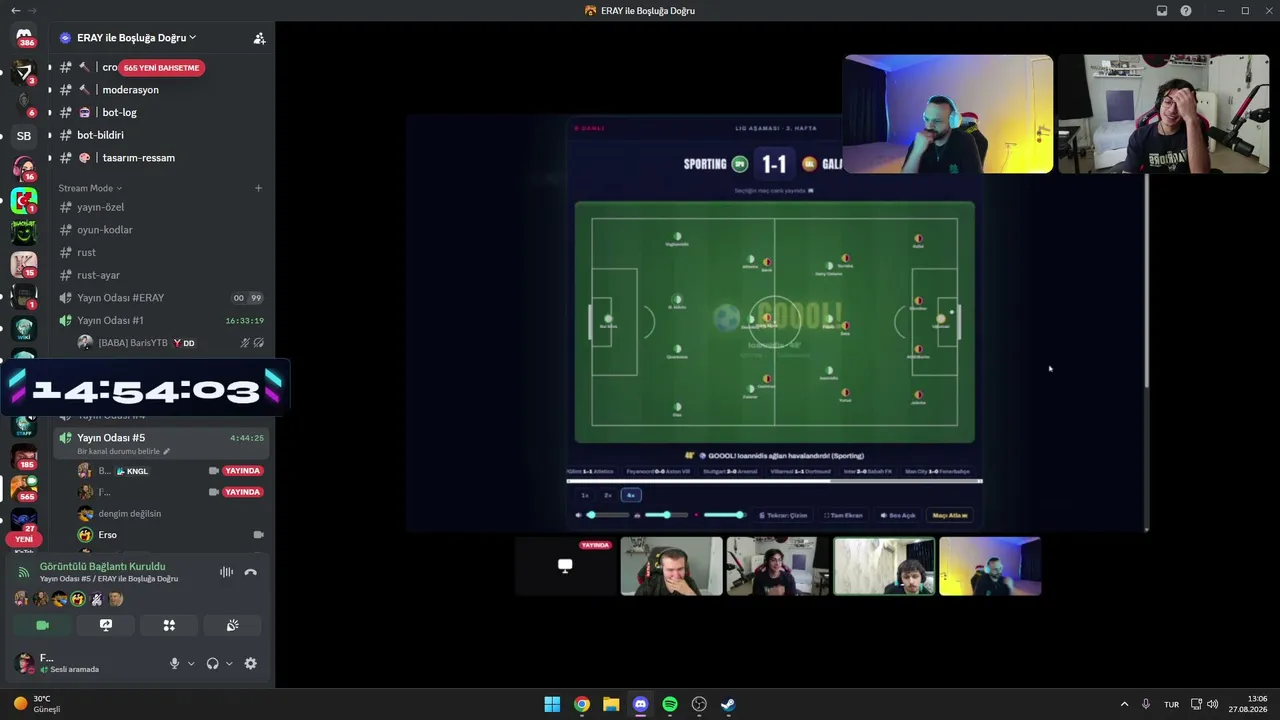The width and height of the screenshot is (1280, 720).
Task: Show hidden system tray icons
Action: coord(1124,704)
